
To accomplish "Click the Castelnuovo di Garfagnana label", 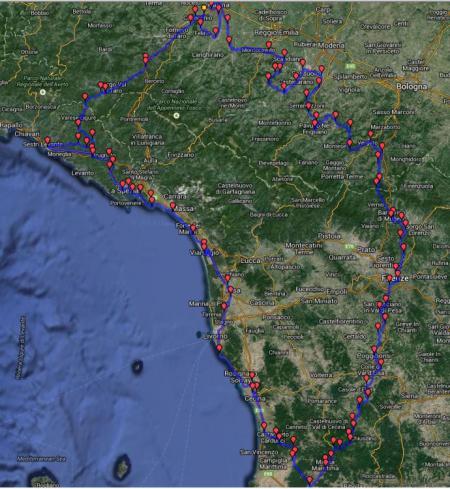I will coord(236,189).
